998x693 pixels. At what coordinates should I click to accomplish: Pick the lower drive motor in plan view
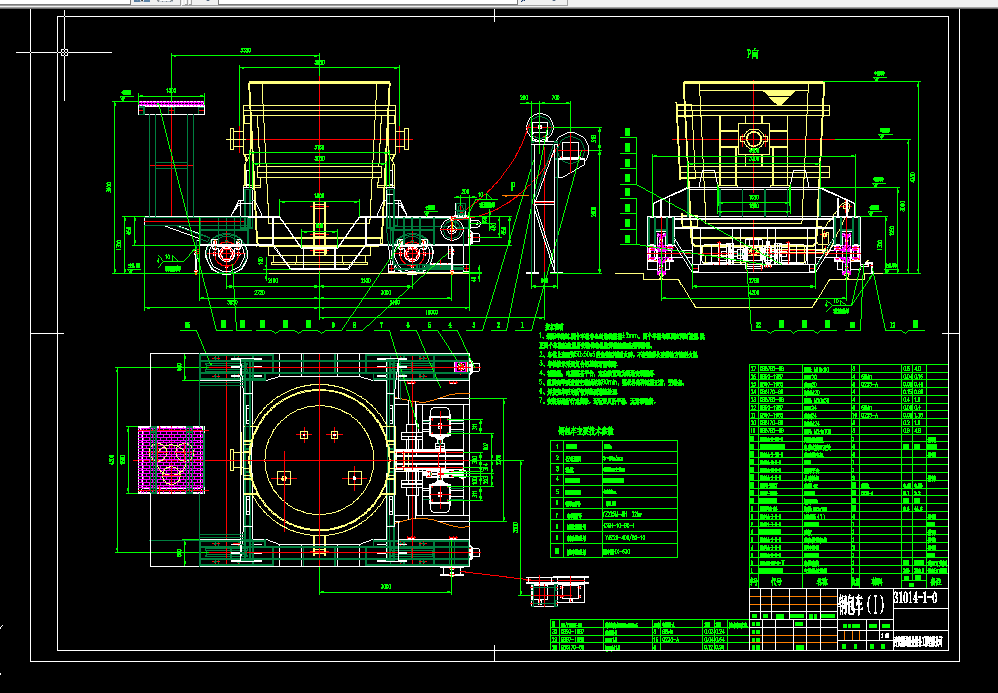pos(439,497)
